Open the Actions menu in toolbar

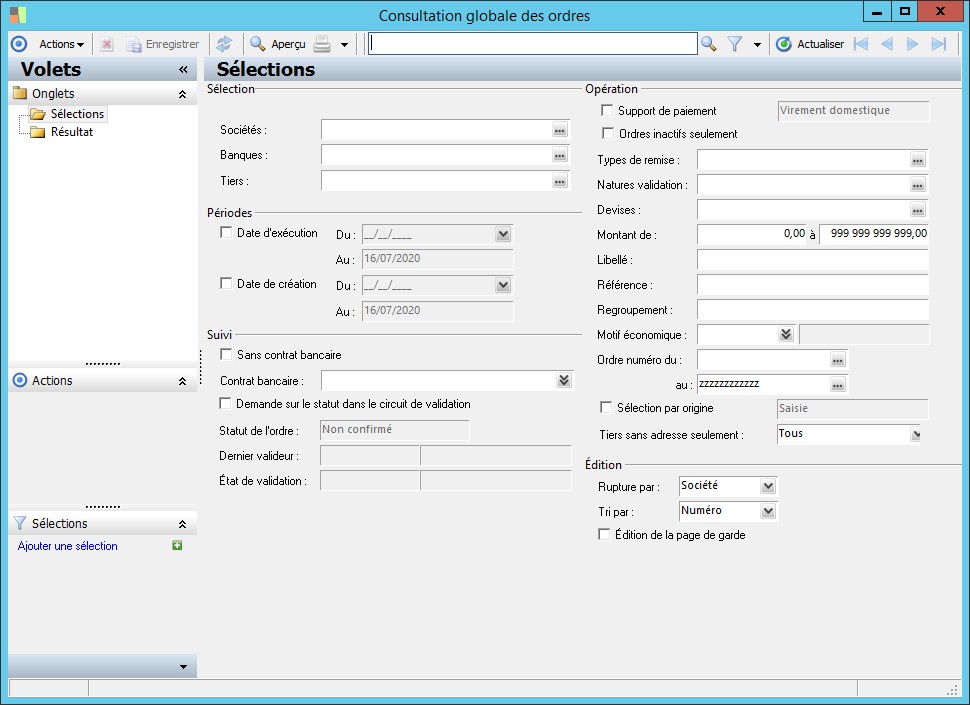(x=61, y=44)
